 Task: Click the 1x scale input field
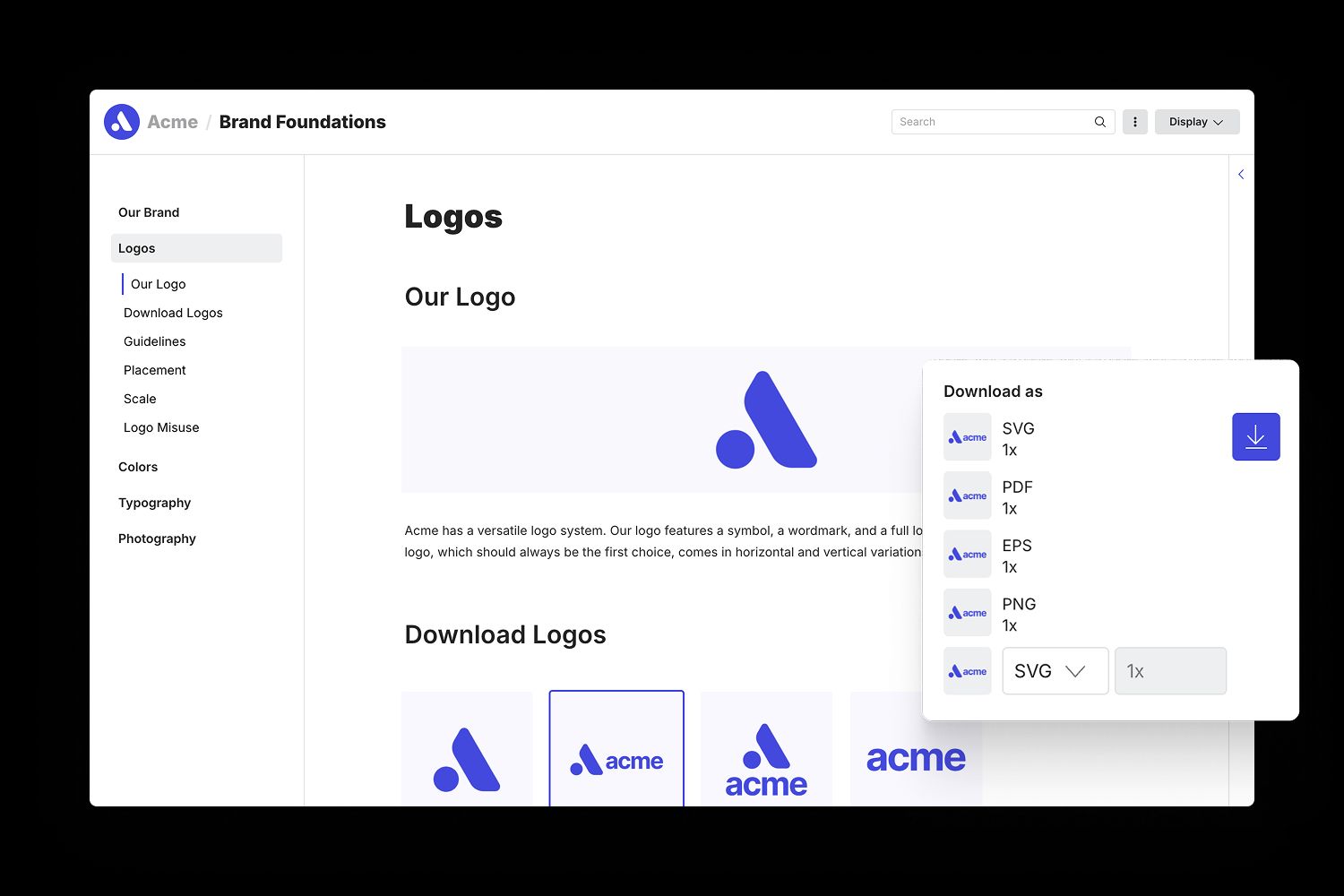[1169, 670]
